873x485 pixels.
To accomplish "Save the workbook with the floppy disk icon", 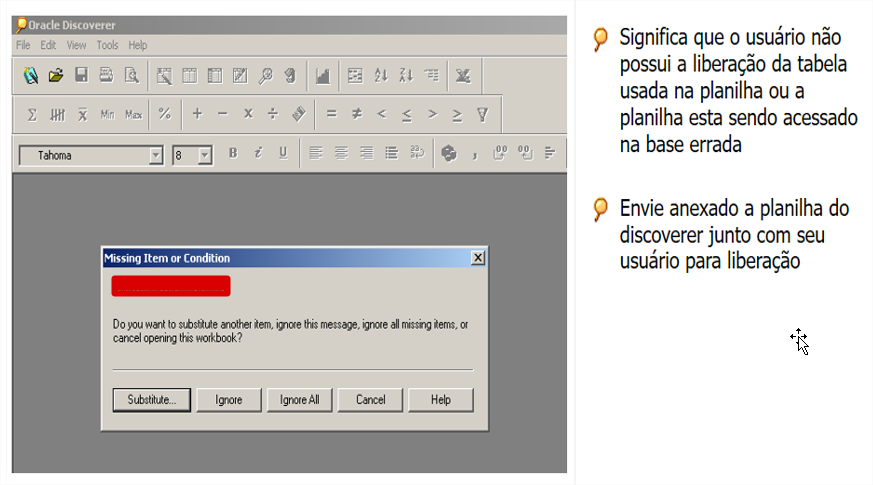I will [x=81, y=75].
